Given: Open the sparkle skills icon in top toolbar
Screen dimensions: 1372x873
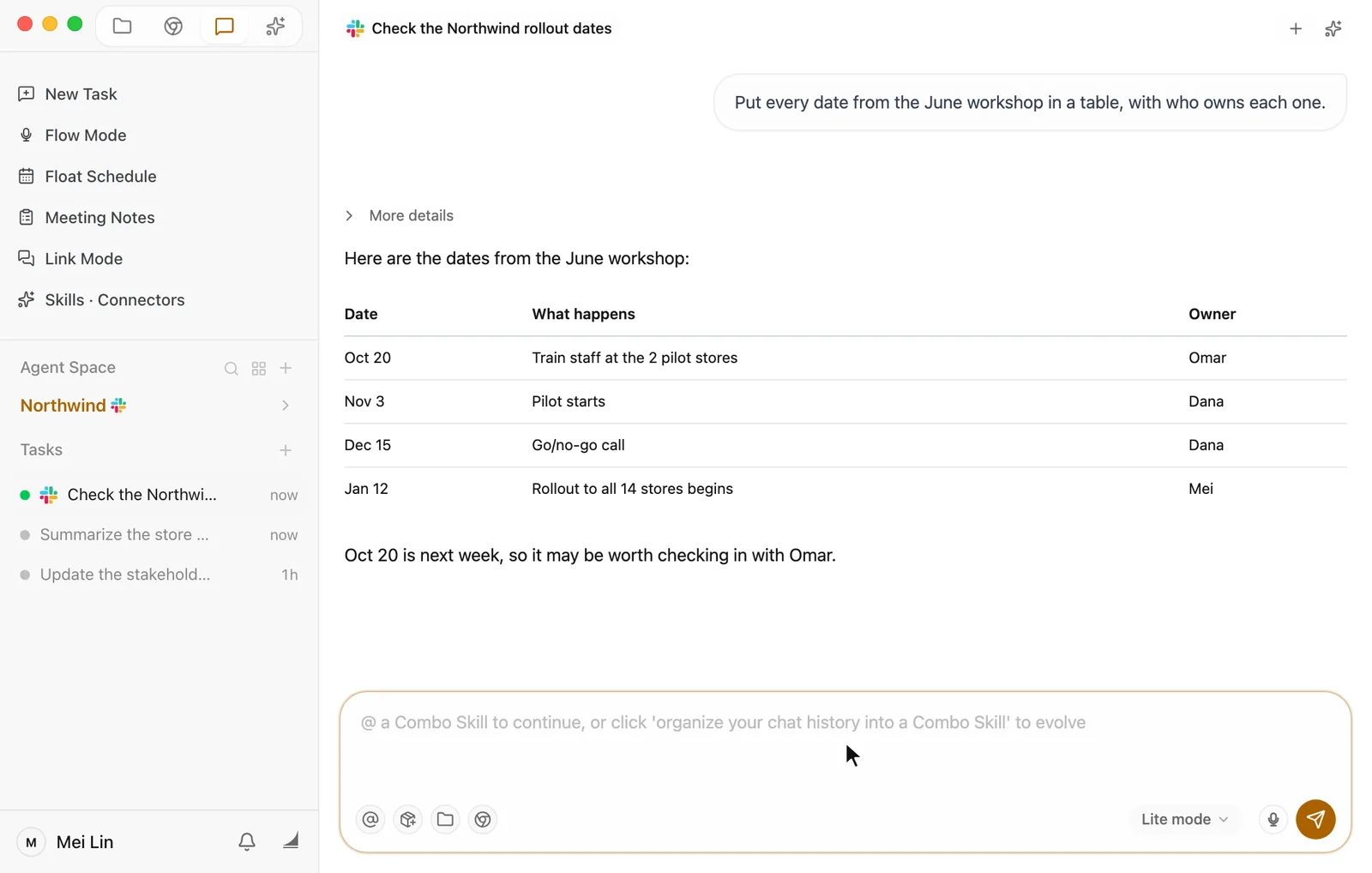Looking at the screenshot, I should (275, 27).
